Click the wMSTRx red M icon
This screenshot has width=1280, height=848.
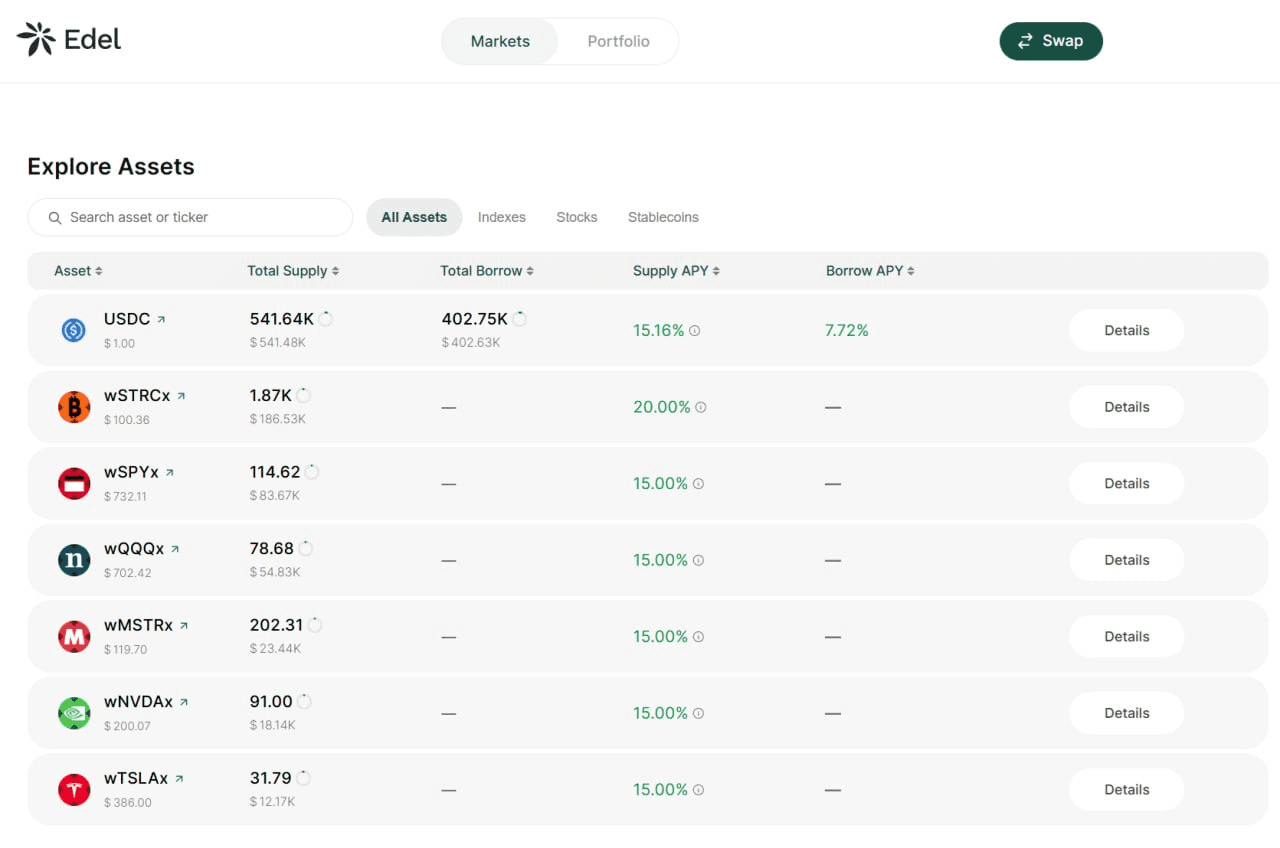pos(74,637)
